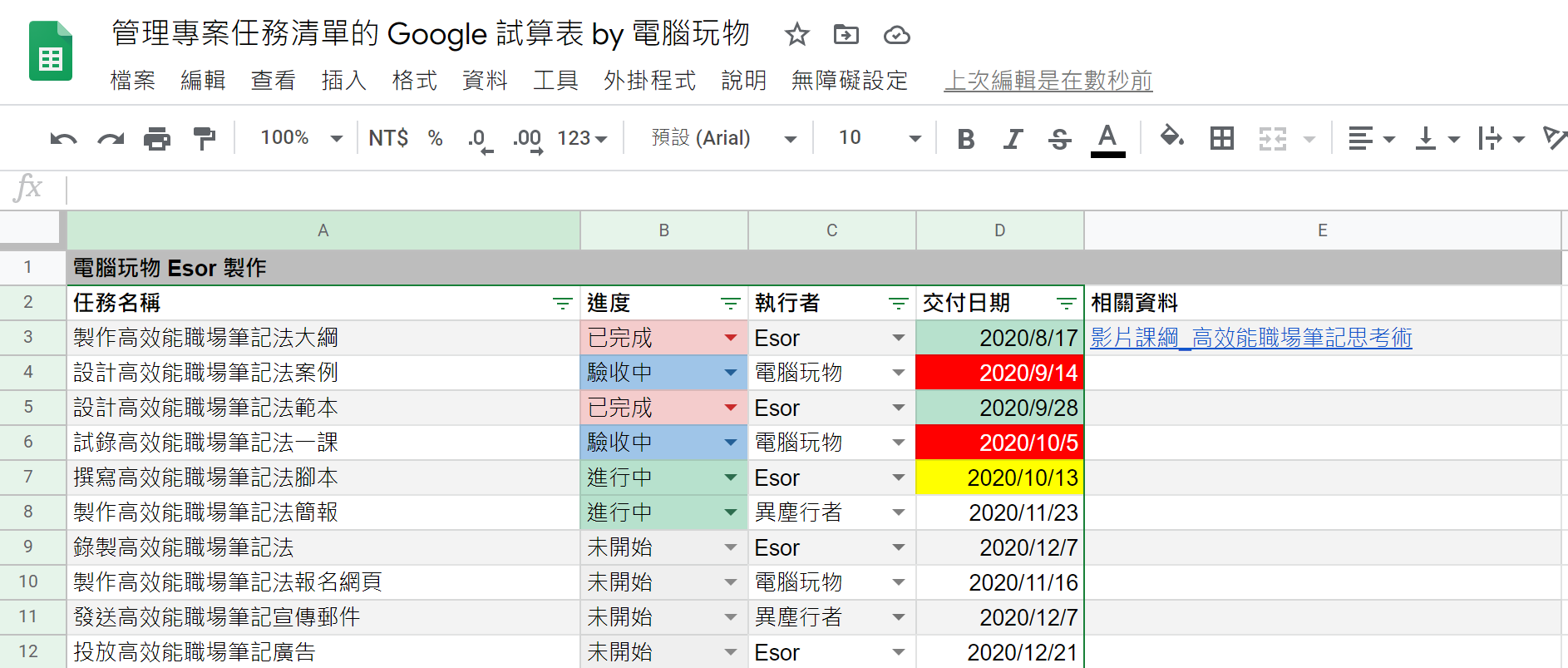Open 進度 dropdown in row 3
Viewport: 1568px width, 668px height.
click(731, 338)
